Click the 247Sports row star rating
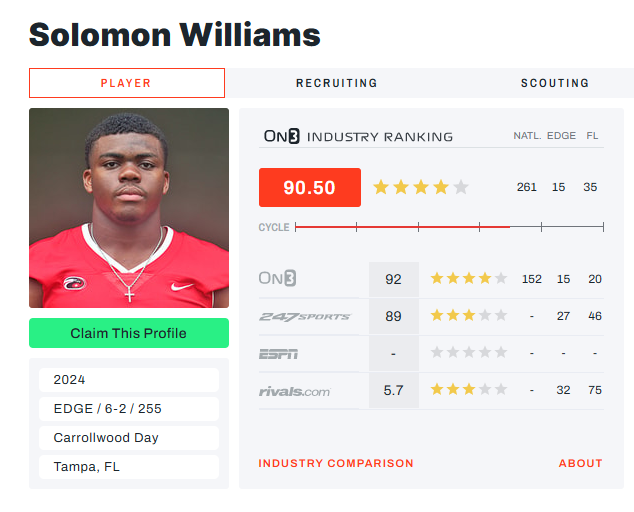This screenshot has height=512, width=634. click(468, 316)
